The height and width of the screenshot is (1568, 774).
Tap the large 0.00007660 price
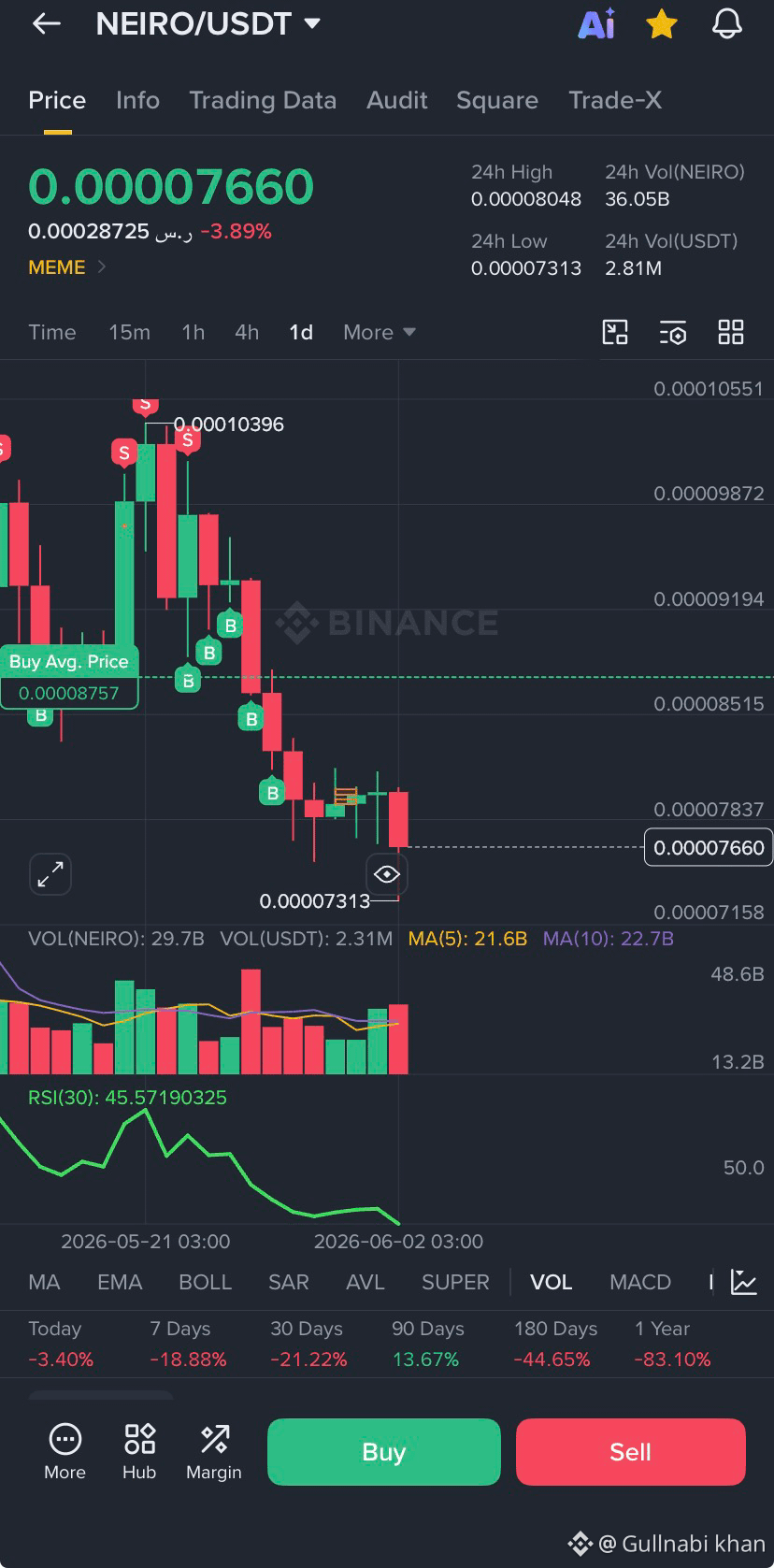click(x=171, y=186)
